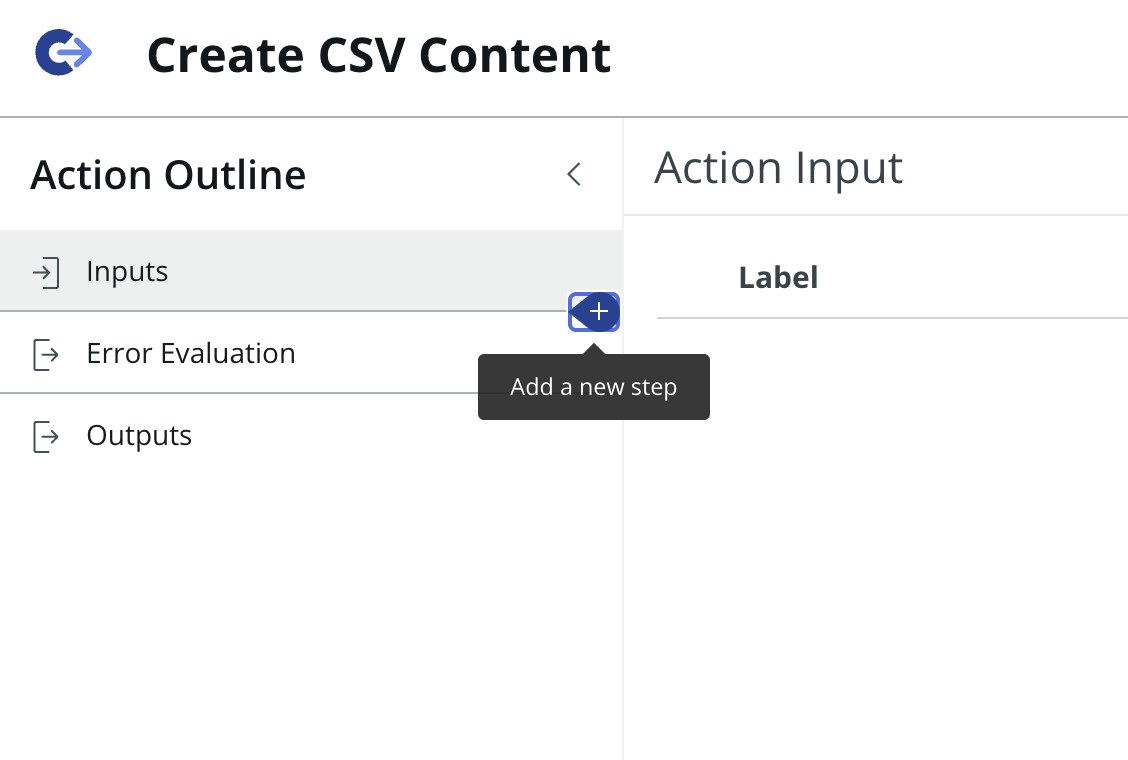The height and width of the screenshot is (760, 1128).
Task: Click blank header area right of title
Action: click(870, 56)
